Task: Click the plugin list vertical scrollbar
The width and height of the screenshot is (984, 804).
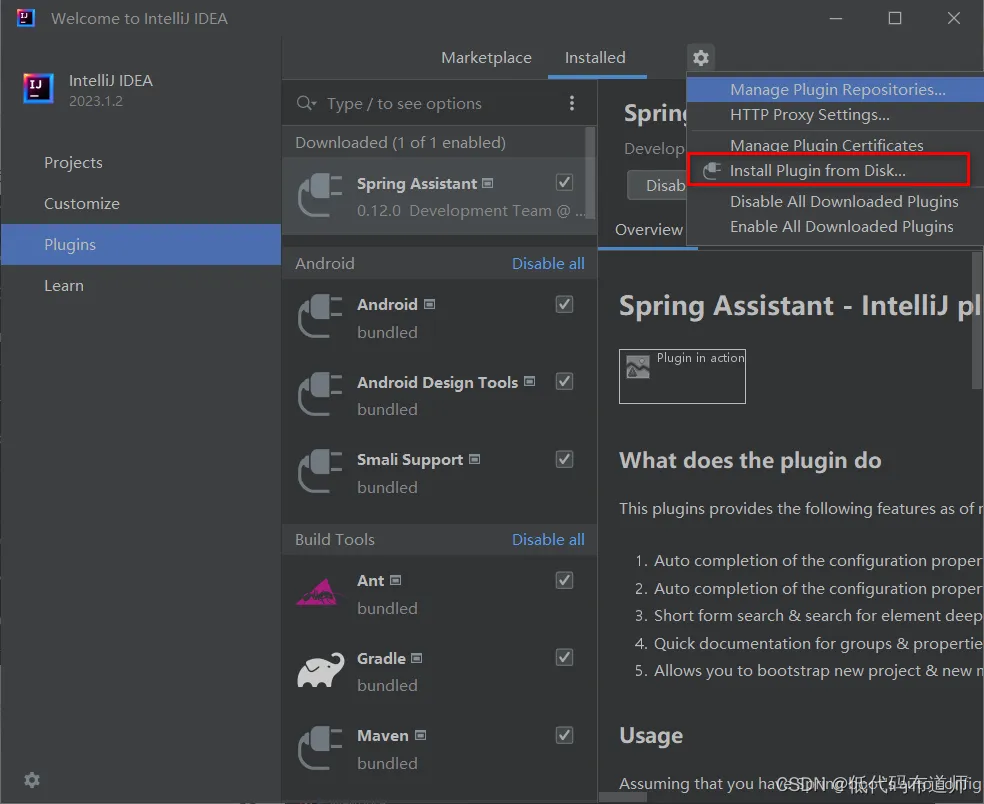Action: [x=590, y=173]
